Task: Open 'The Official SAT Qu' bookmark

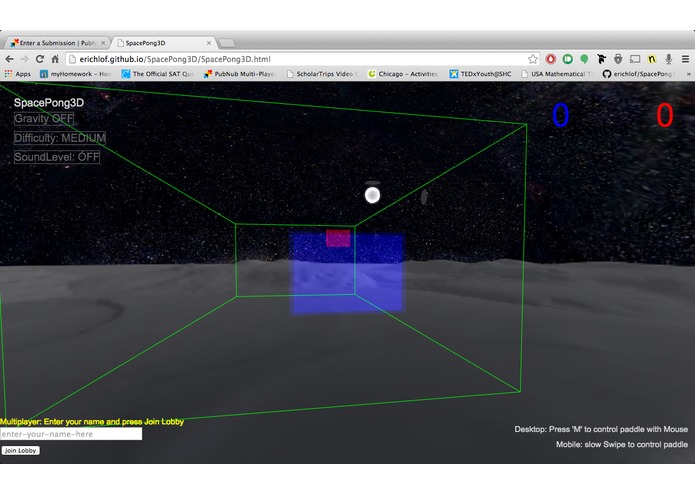Action: click(x=157, y=74)
